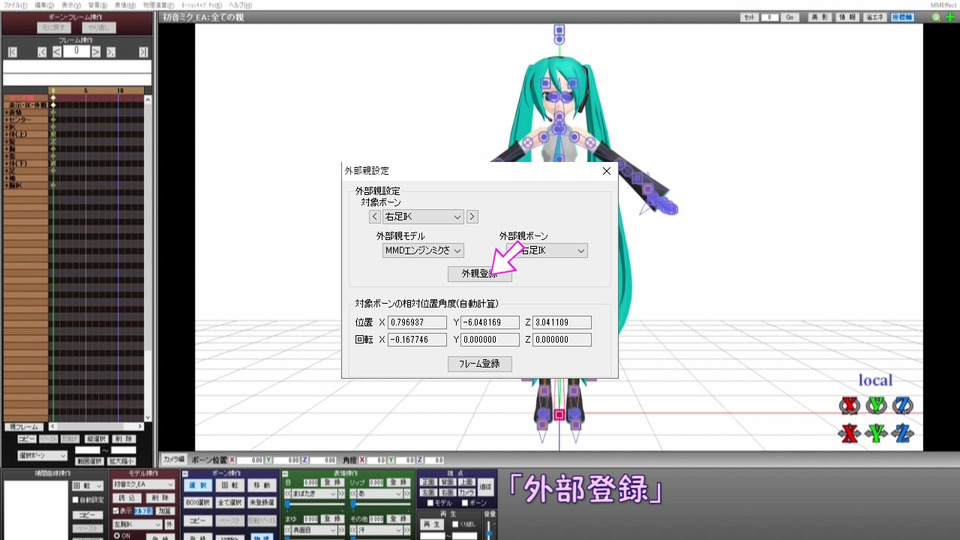
Task: Click the 情報 info button
Action: point(848,17)
